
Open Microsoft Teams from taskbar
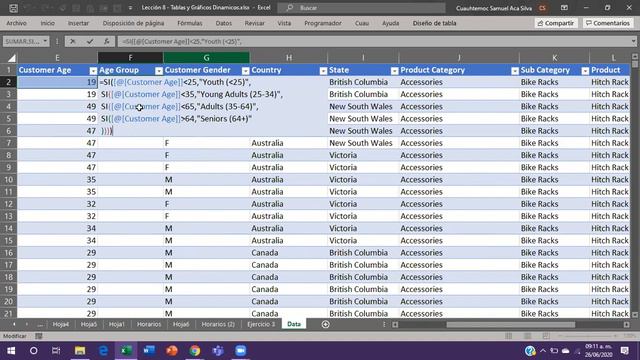tap(218, 351)
